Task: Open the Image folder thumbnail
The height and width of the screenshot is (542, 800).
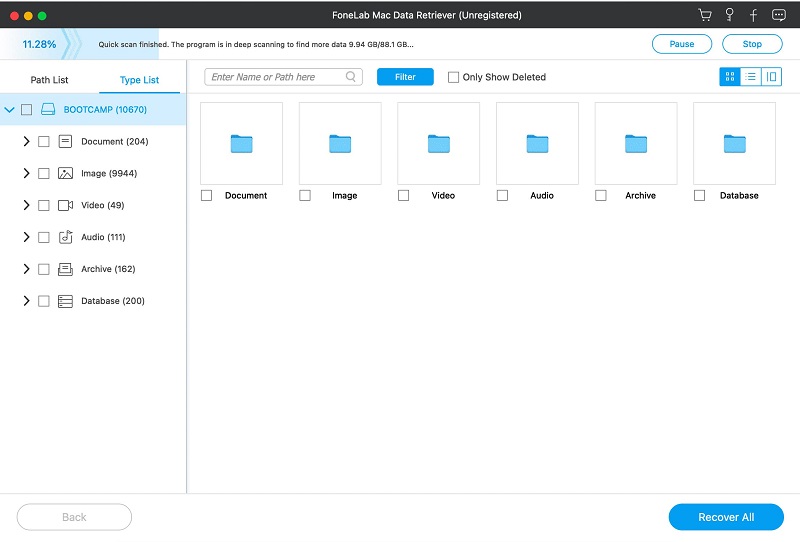Action: [x=340, y=143]
